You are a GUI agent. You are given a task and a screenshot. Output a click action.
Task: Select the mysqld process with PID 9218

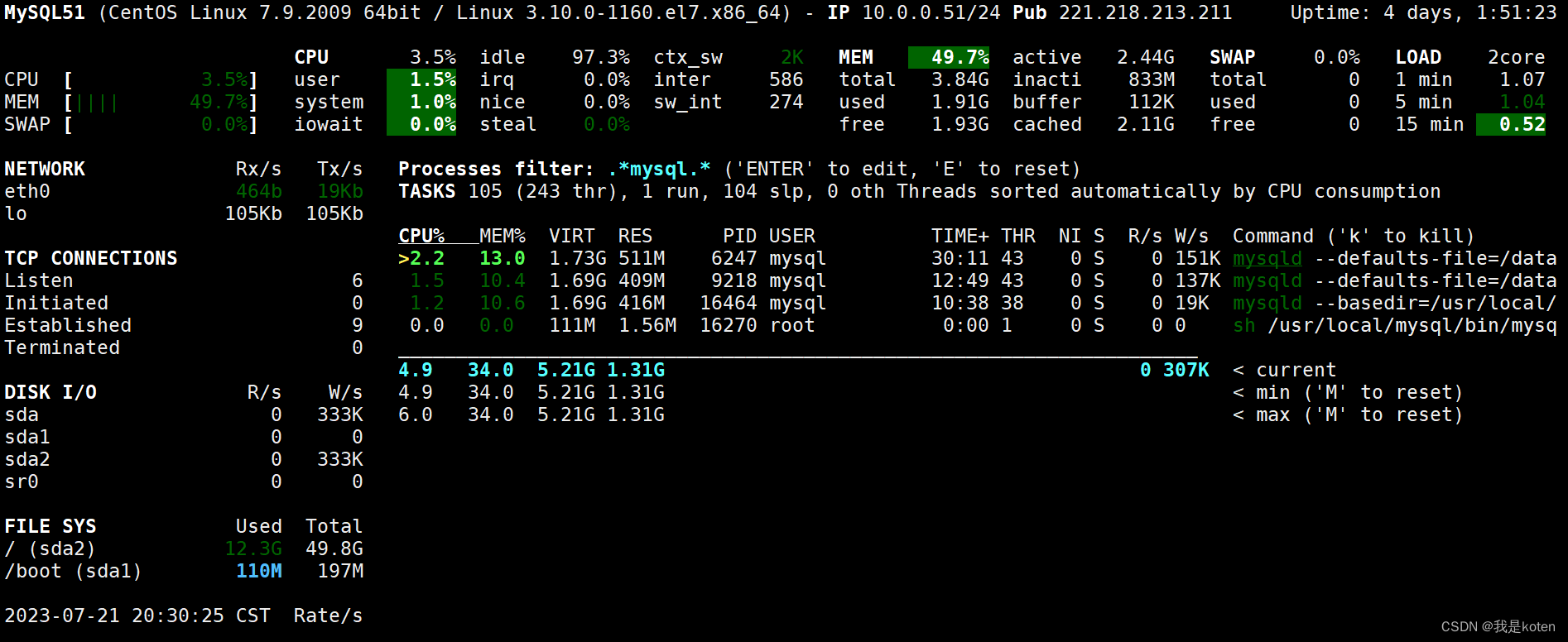978,281
